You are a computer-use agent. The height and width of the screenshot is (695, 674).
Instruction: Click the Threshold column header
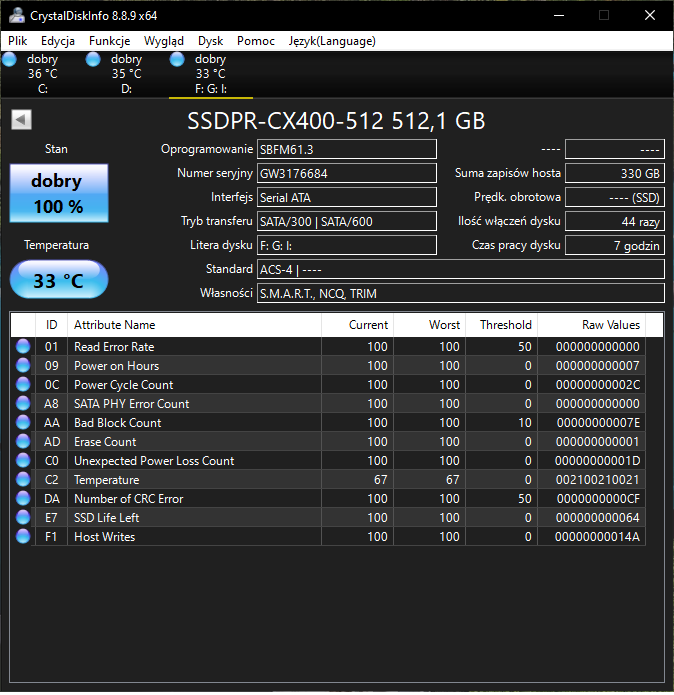click(502, 325)
